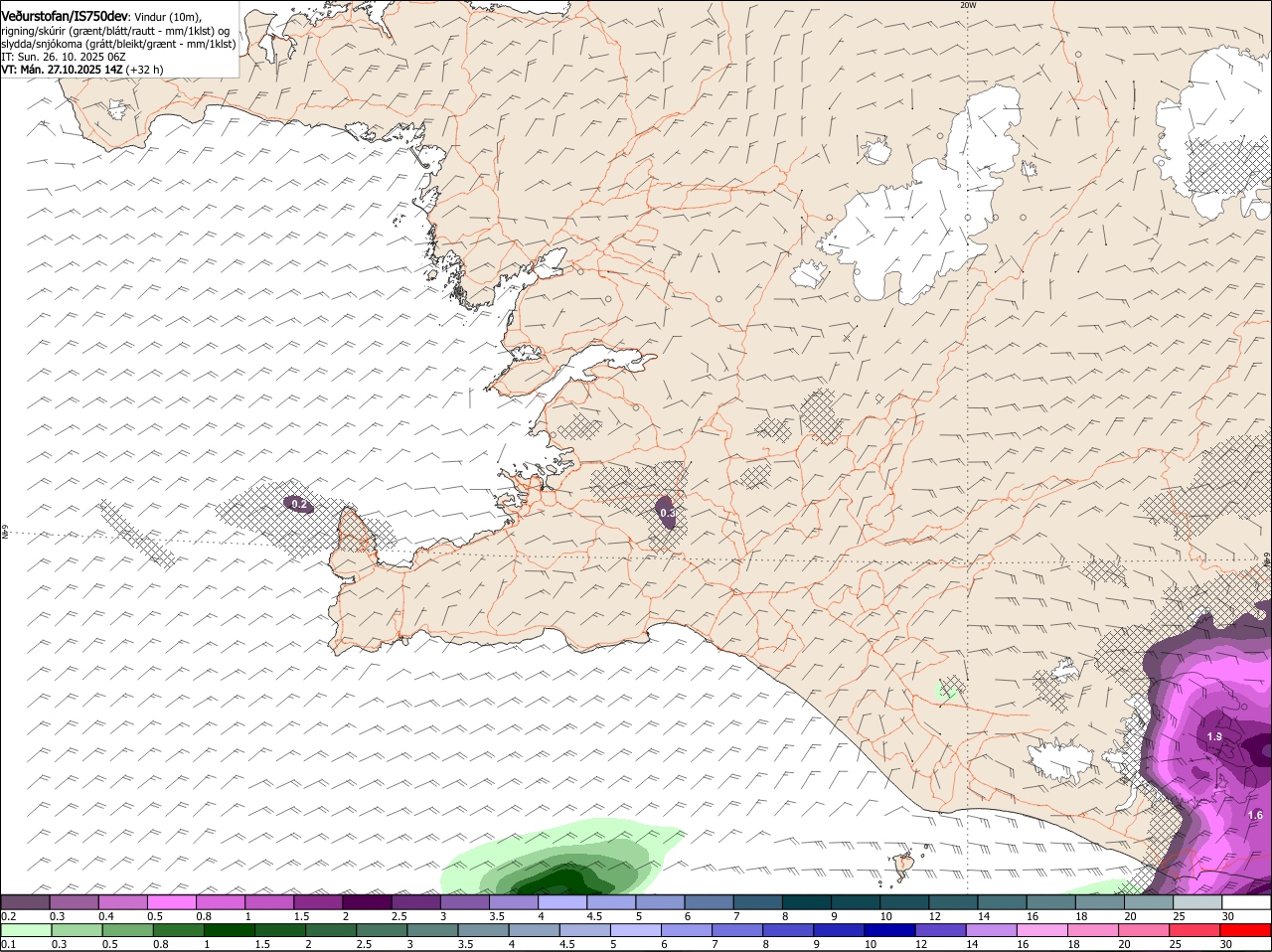This screenshot has width=1272, height=952.
Task: Click the dark mauve 0.2 swatch in purple snow legend
Action: coord(25,901)
